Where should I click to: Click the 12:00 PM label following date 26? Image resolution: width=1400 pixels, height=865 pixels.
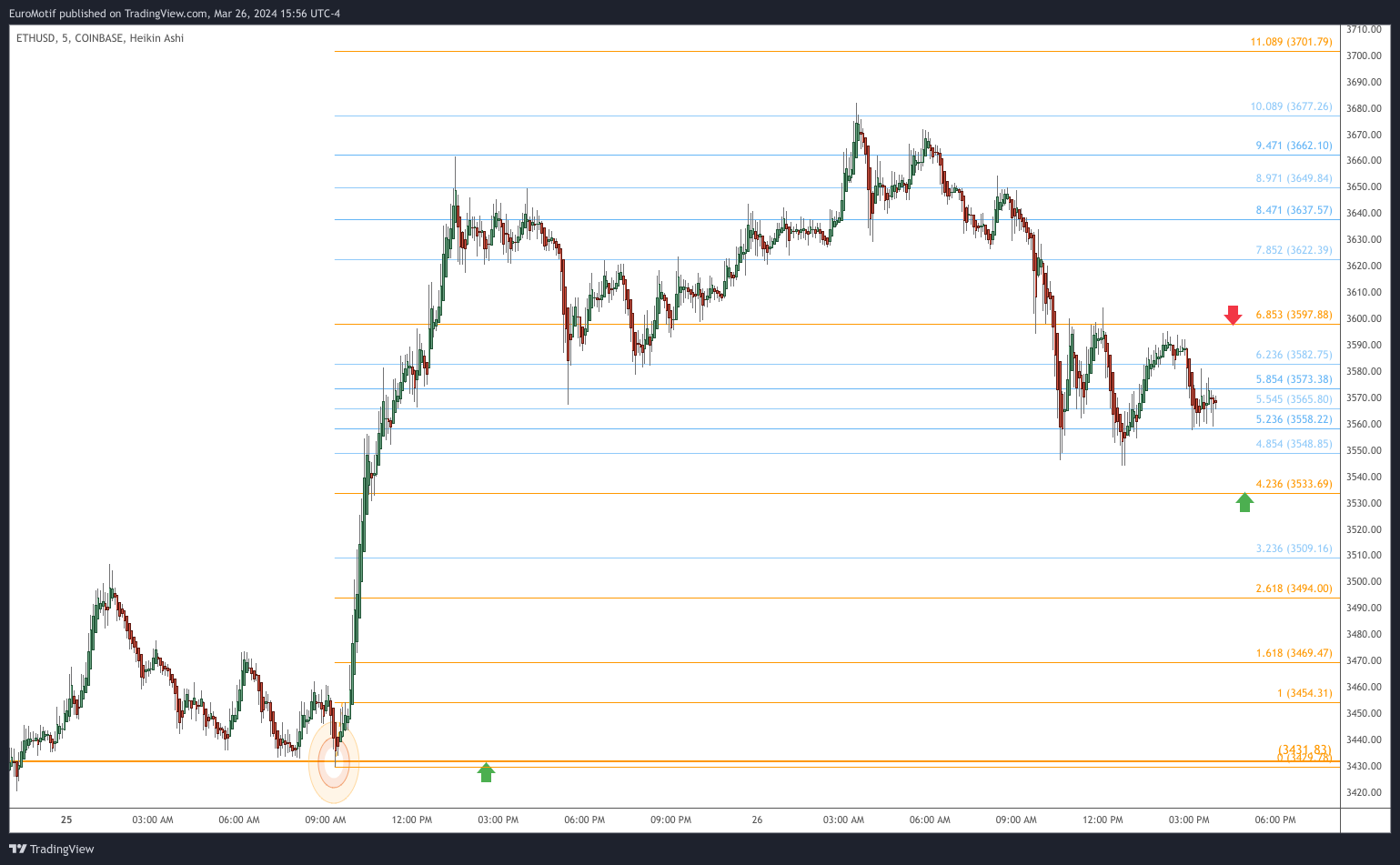pyautogui.click(x=1103, y=820)
